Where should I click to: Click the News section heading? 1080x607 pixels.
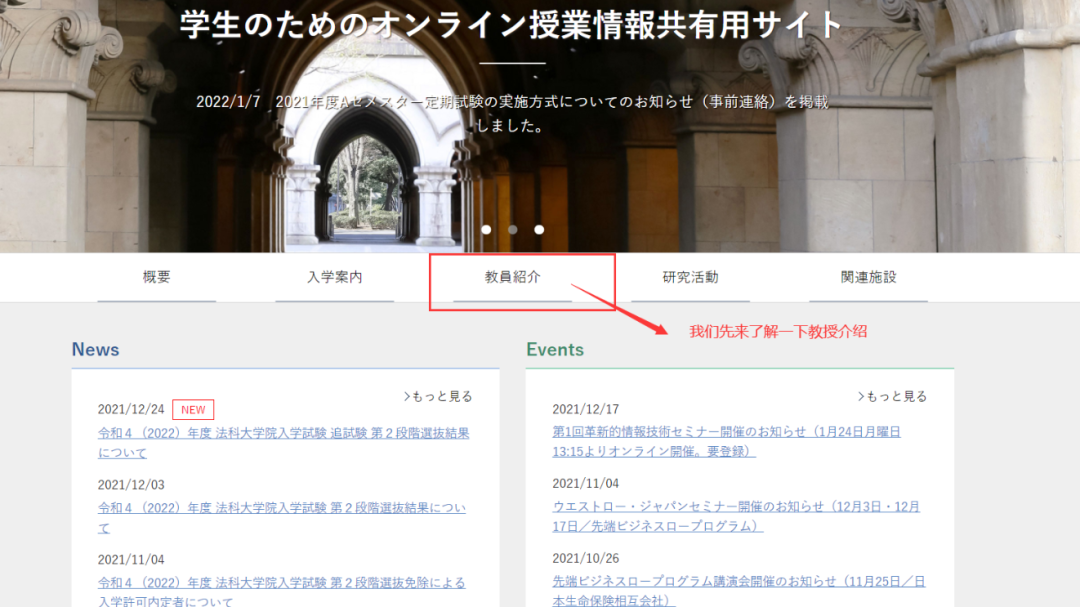coord(96,349)
